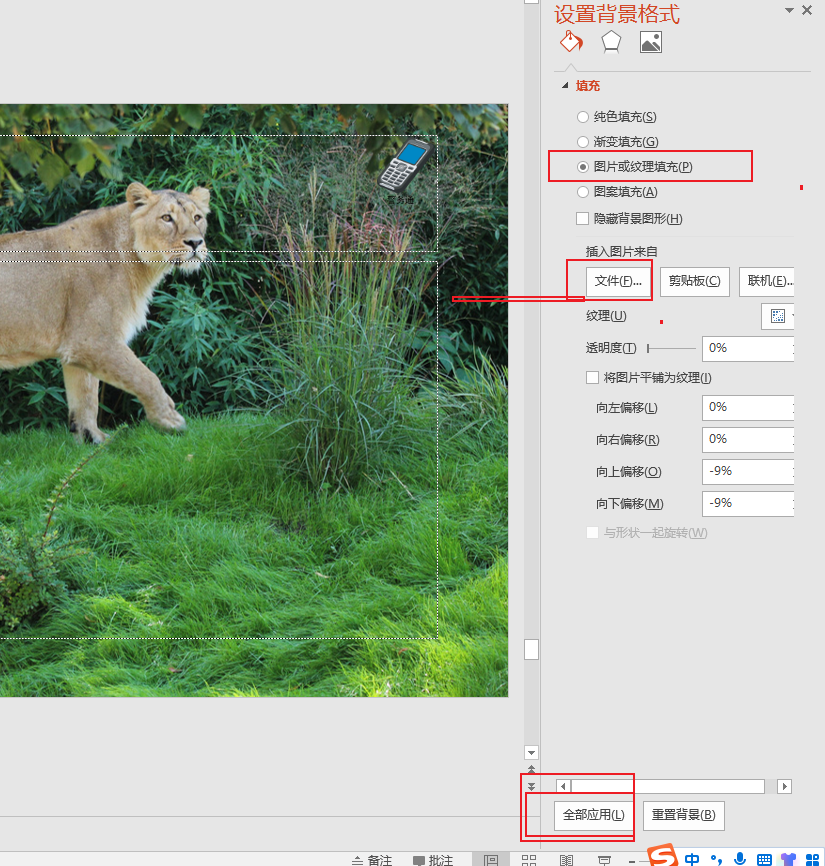Click the Sogou voice input microphone
The width and height of the screenshot is (825, 866).
pyautogui.click(x=740, y=859)
